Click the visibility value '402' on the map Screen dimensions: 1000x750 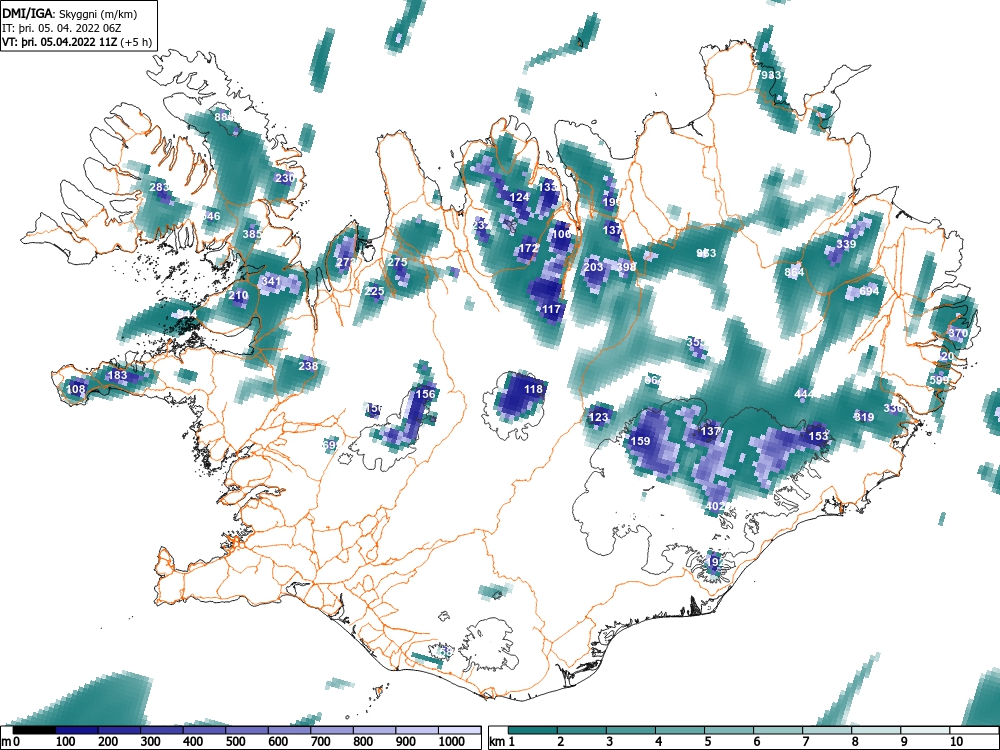click(716, 506)
